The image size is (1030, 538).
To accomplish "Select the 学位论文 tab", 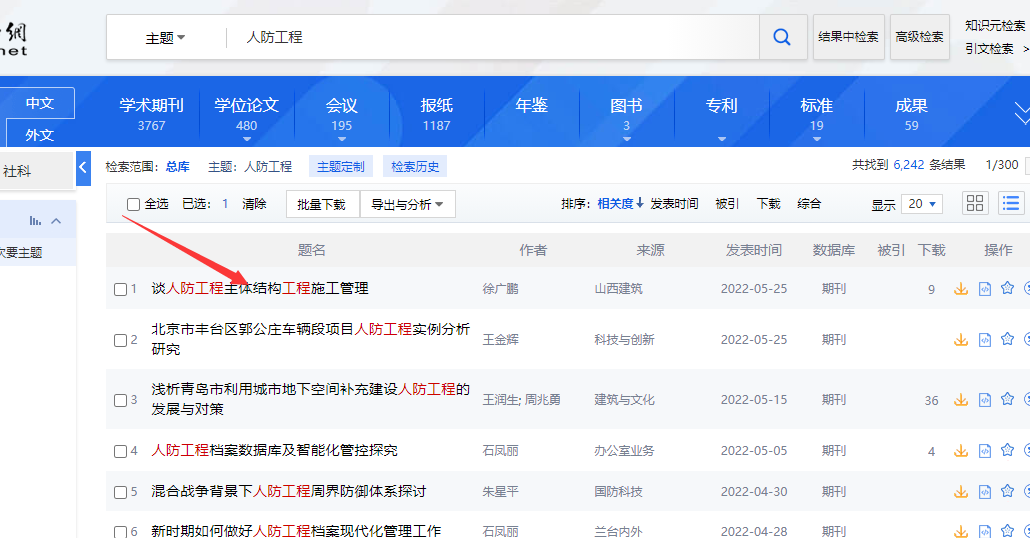I will click(246, 113).
